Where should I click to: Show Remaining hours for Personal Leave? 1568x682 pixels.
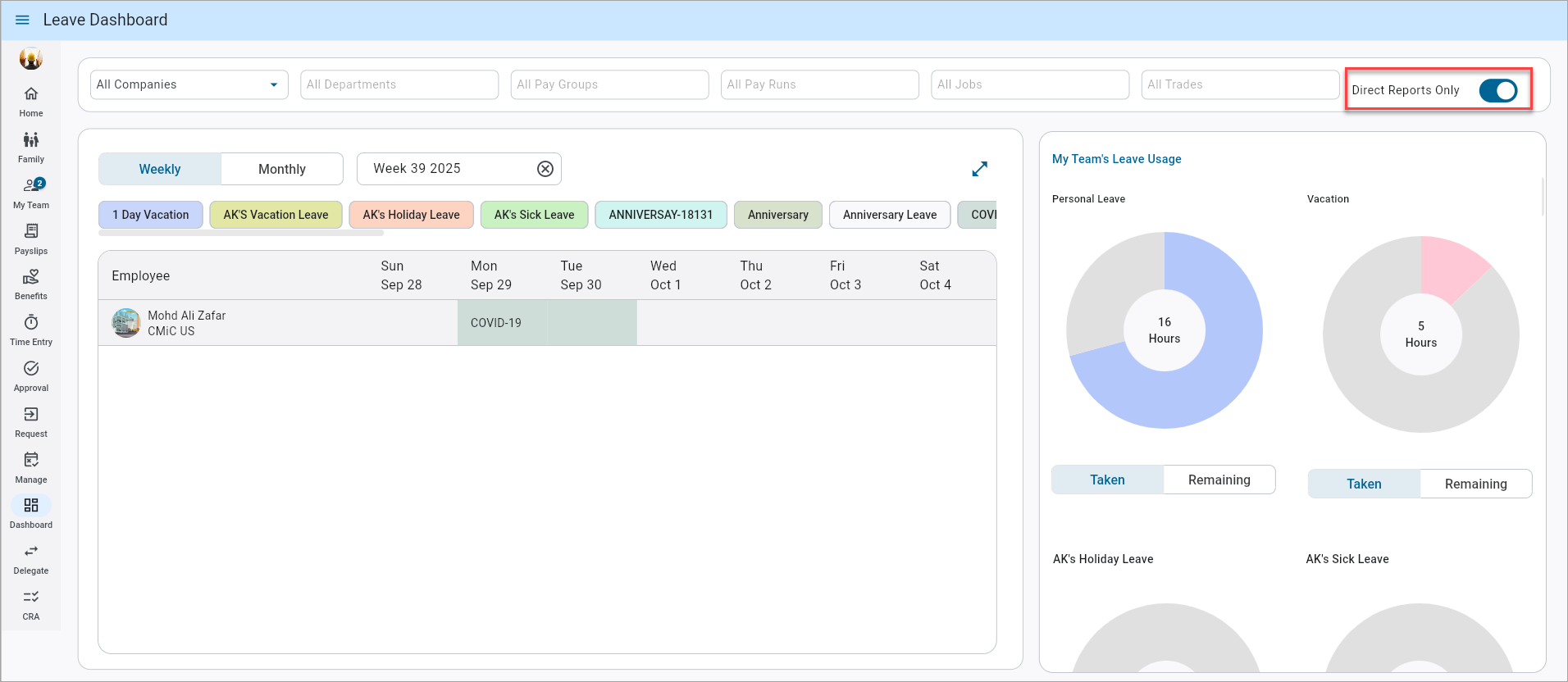point(1219,480)
